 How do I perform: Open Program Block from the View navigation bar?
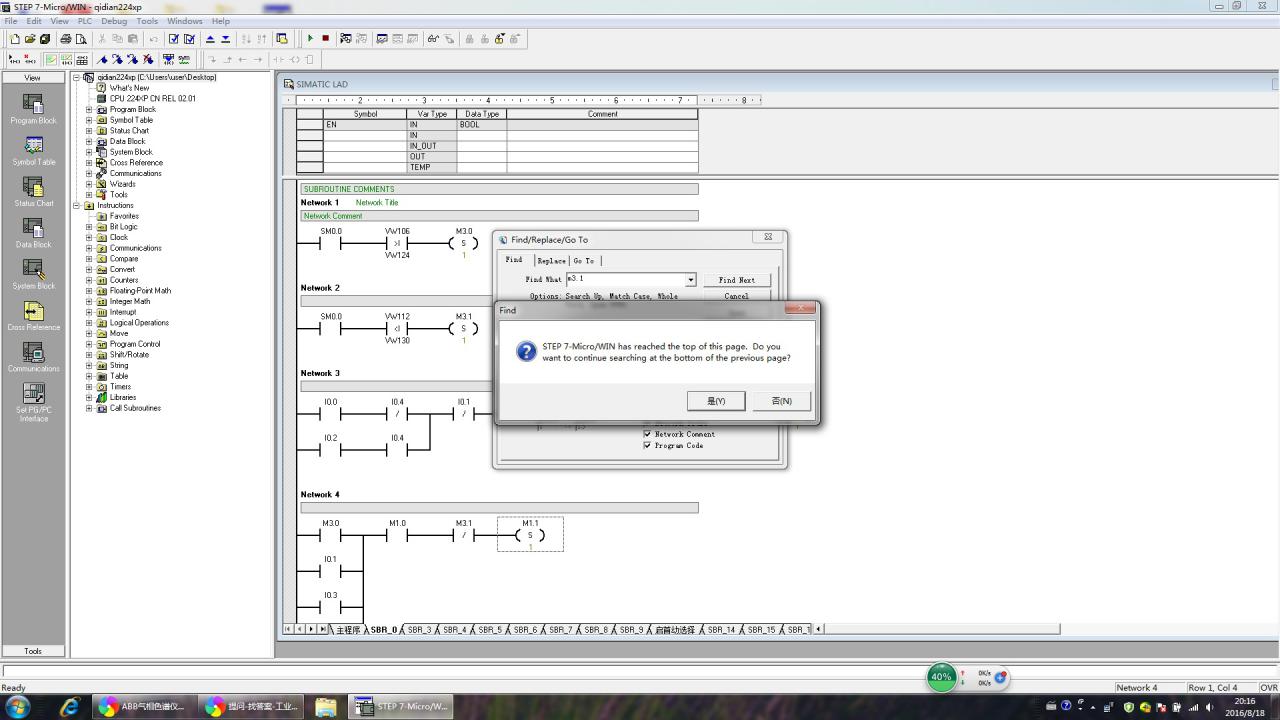click(33, 110)
